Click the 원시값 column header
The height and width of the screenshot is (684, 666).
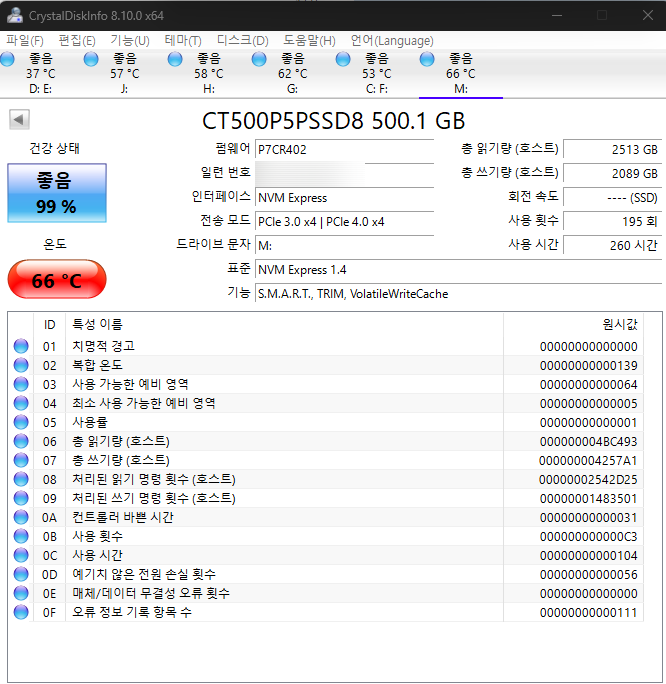click(574, 324)
